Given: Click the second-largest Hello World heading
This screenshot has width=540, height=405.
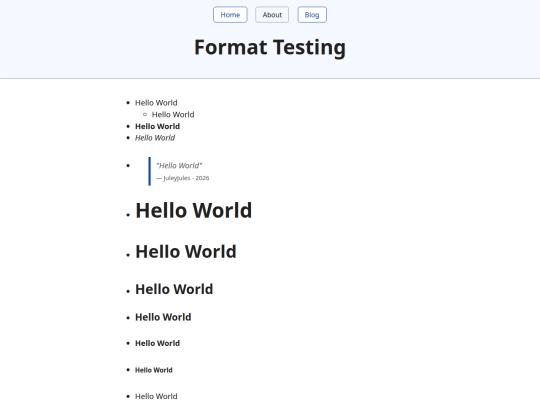Looking at the screenshot, I should tap(186, 251).
